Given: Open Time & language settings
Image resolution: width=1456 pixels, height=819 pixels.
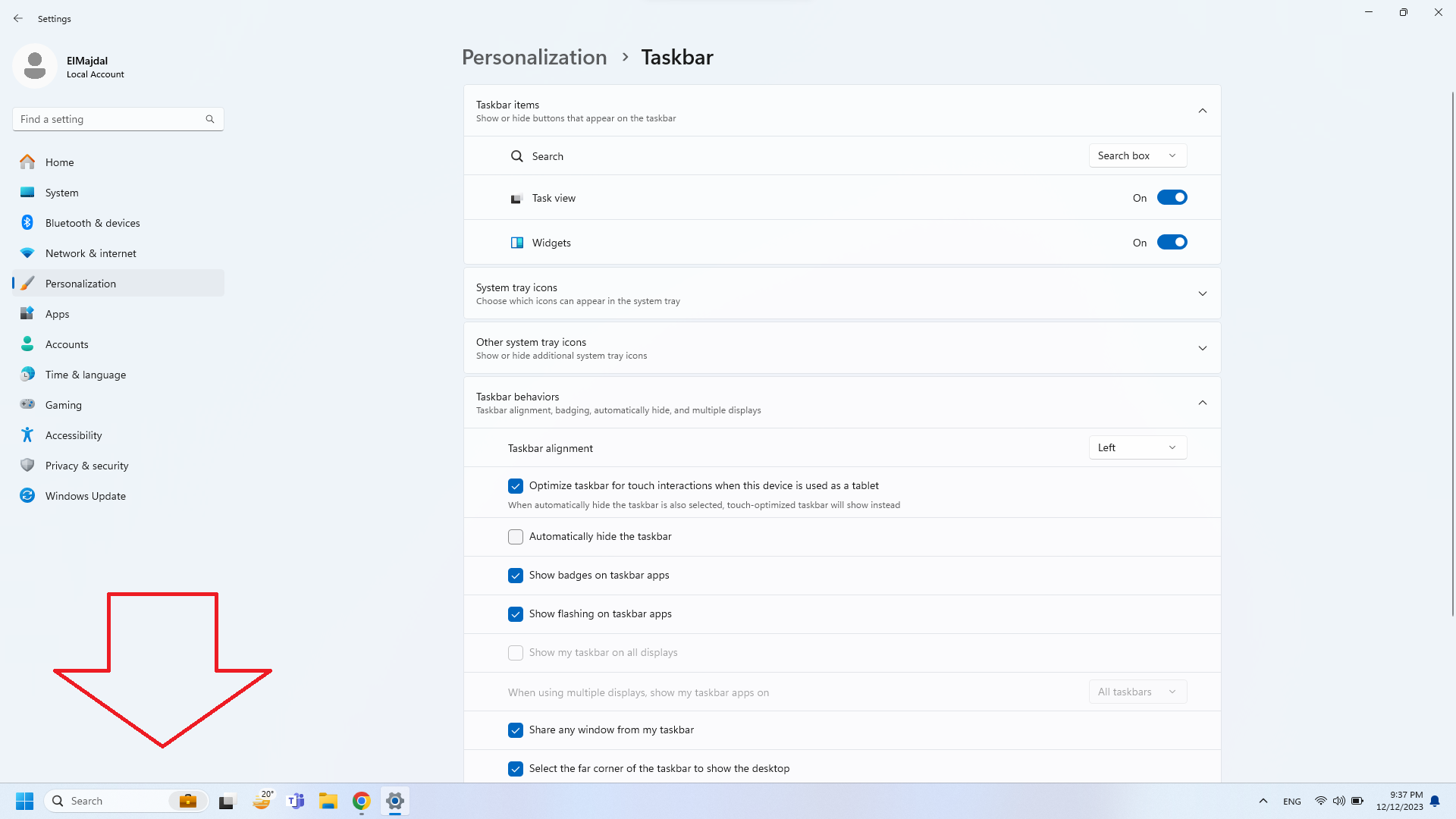Looking at the screenshot, I should [85, 374].
